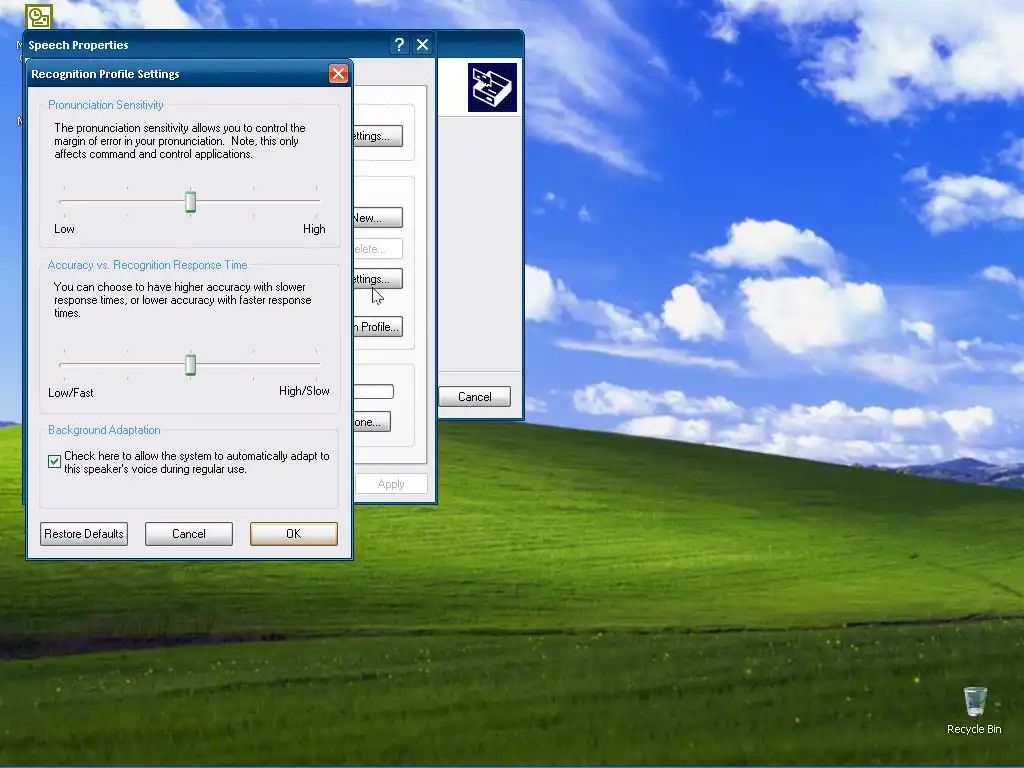
Task: Open the Recycle Bin desktop icon
Action: click(x=974, y=710)
